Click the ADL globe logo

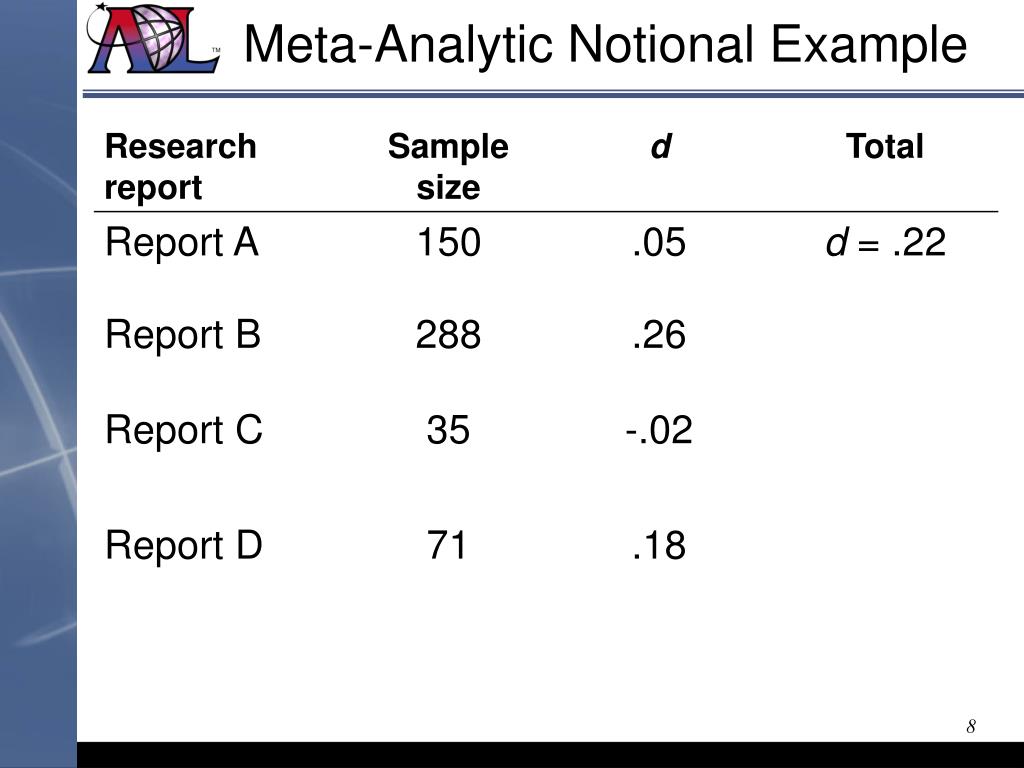point(153,39)
